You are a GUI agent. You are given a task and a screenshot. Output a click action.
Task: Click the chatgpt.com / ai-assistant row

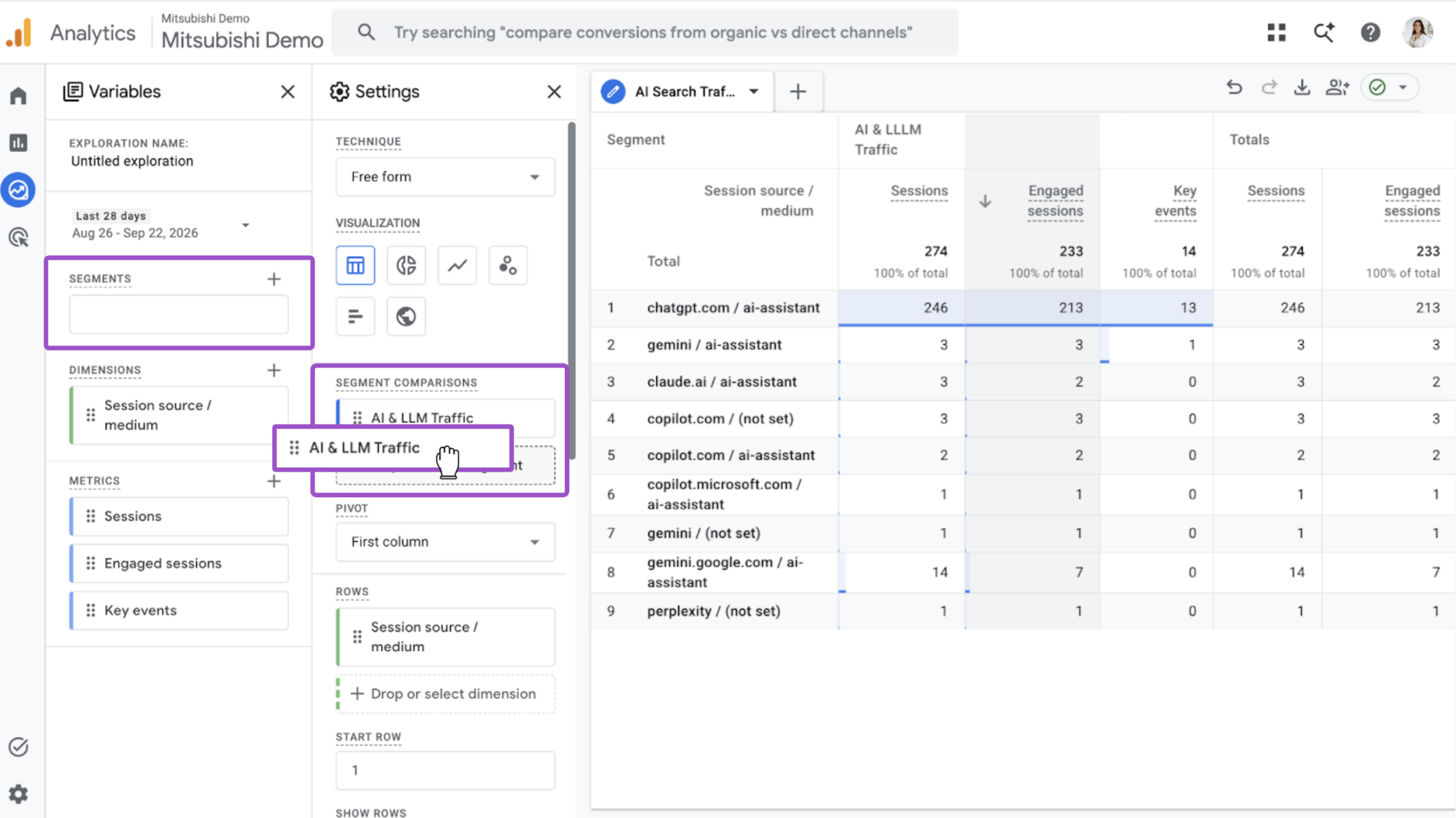point(733,308)
